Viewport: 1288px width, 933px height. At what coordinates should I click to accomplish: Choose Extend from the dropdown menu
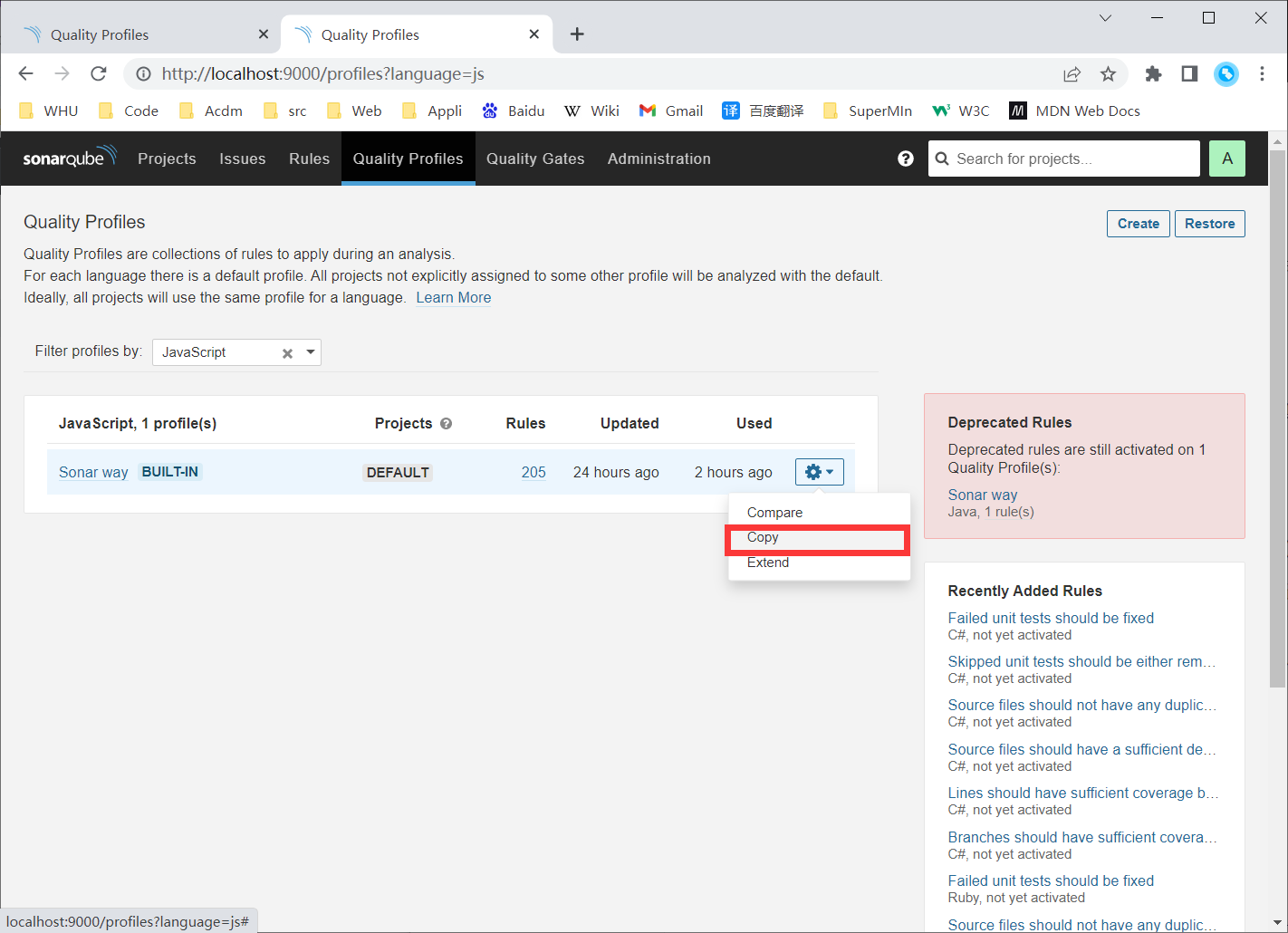click(x=819, y=563)
